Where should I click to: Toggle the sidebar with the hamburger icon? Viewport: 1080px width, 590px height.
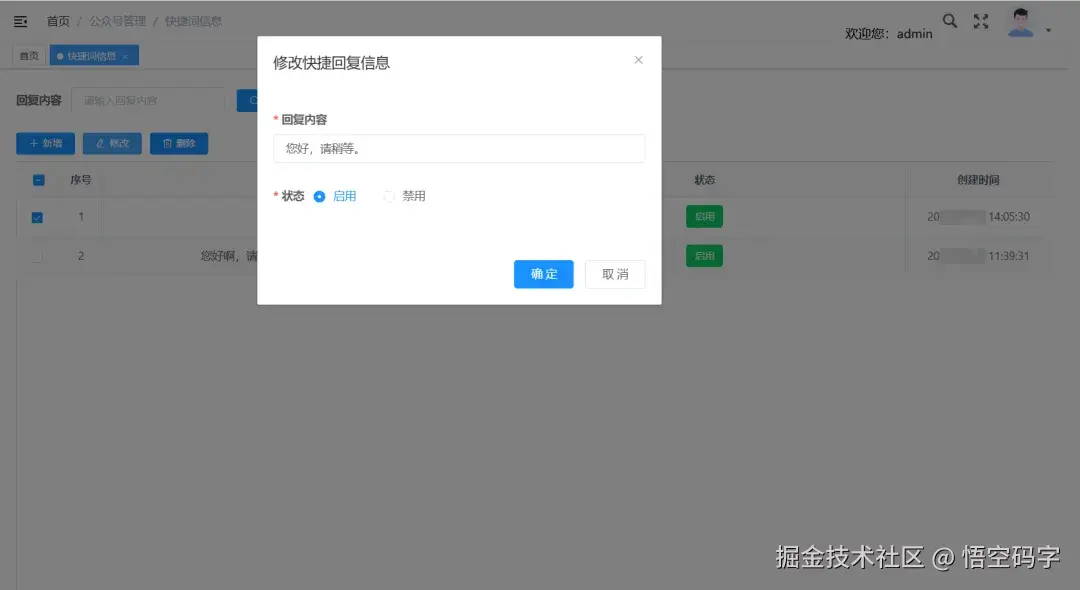(21, 20)
